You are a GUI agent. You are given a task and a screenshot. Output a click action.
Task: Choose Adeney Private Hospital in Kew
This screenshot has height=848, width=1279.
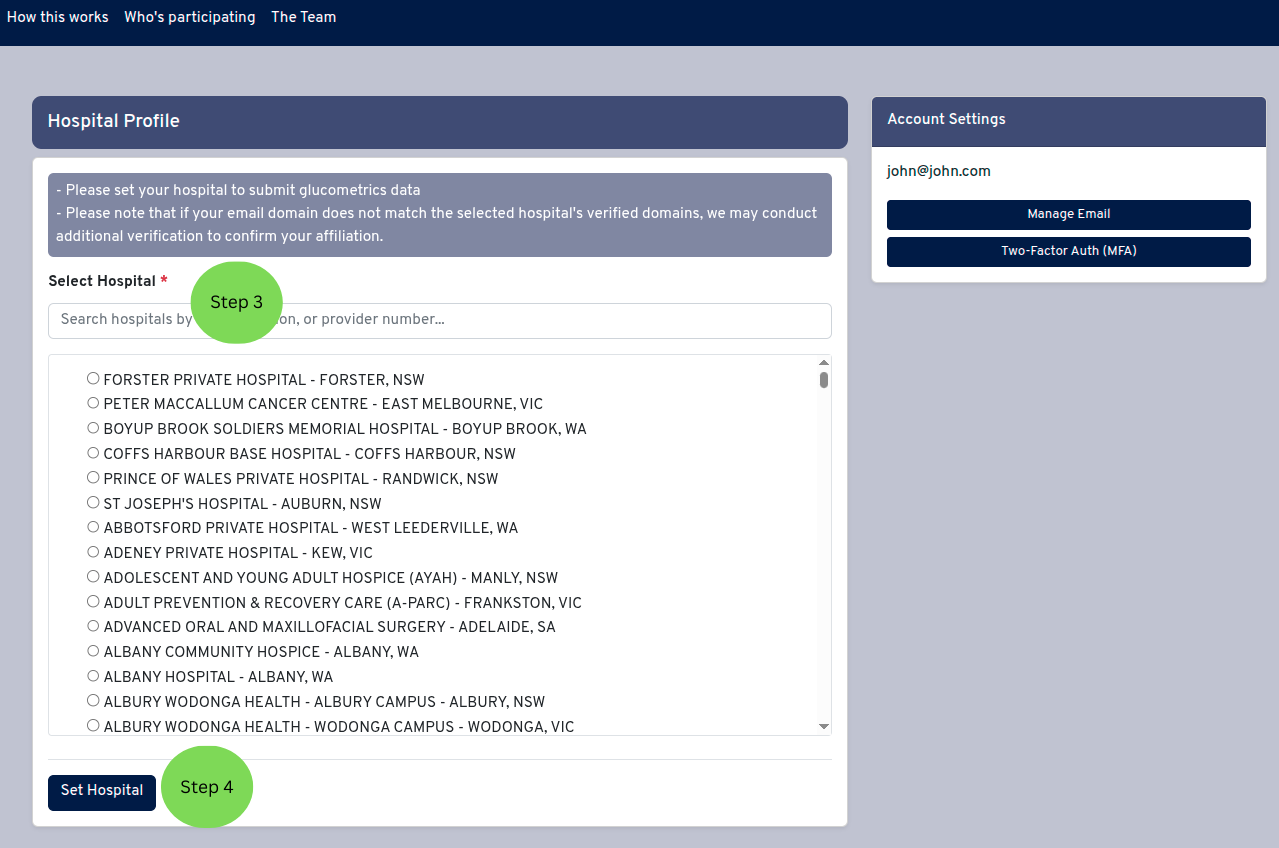(x=93, y=552)
